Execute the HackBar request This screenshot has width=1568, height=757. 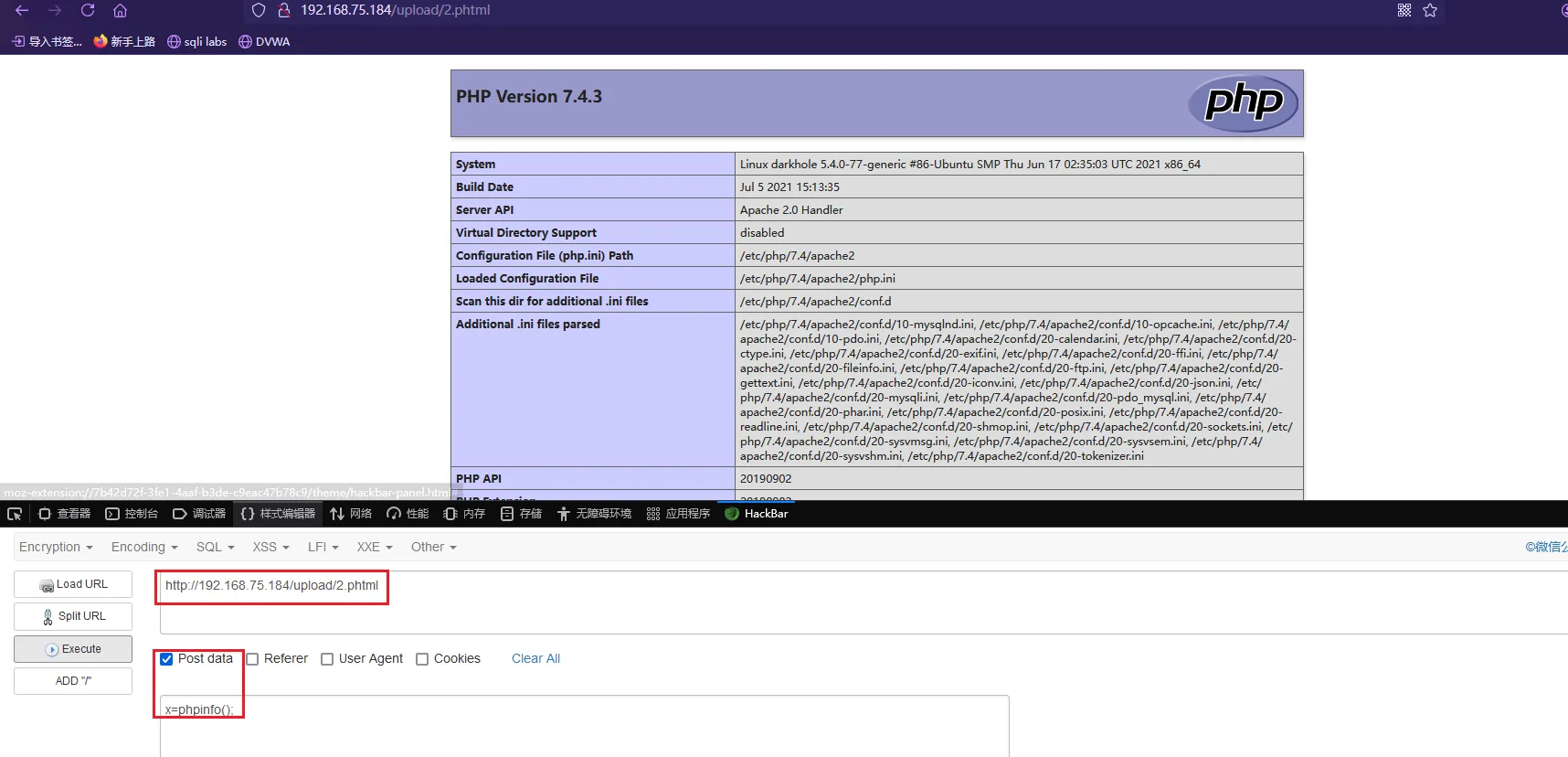click(73, 649)
